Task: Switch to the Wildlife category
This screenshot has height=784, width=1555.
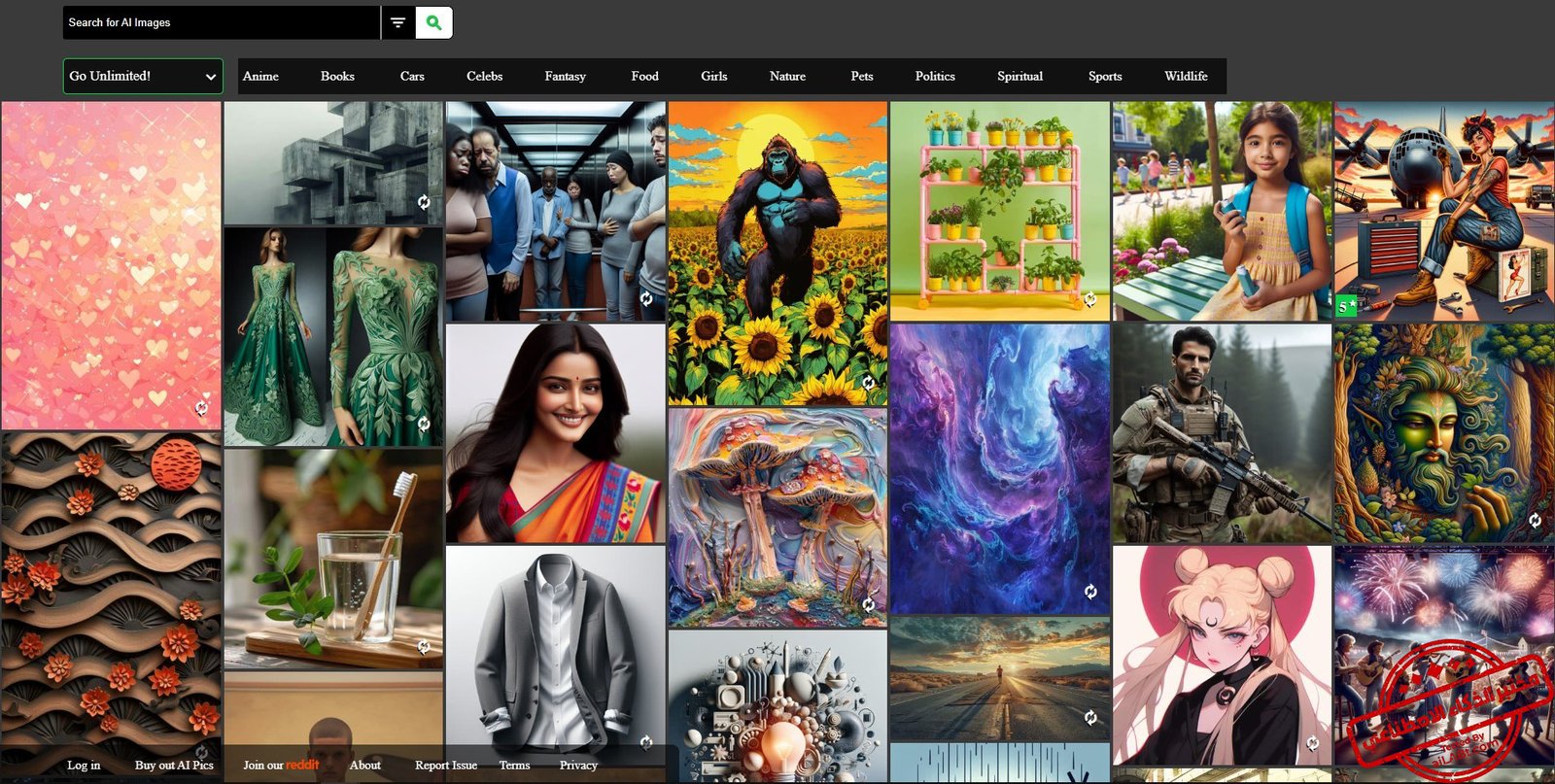Action: (1186, 76)
